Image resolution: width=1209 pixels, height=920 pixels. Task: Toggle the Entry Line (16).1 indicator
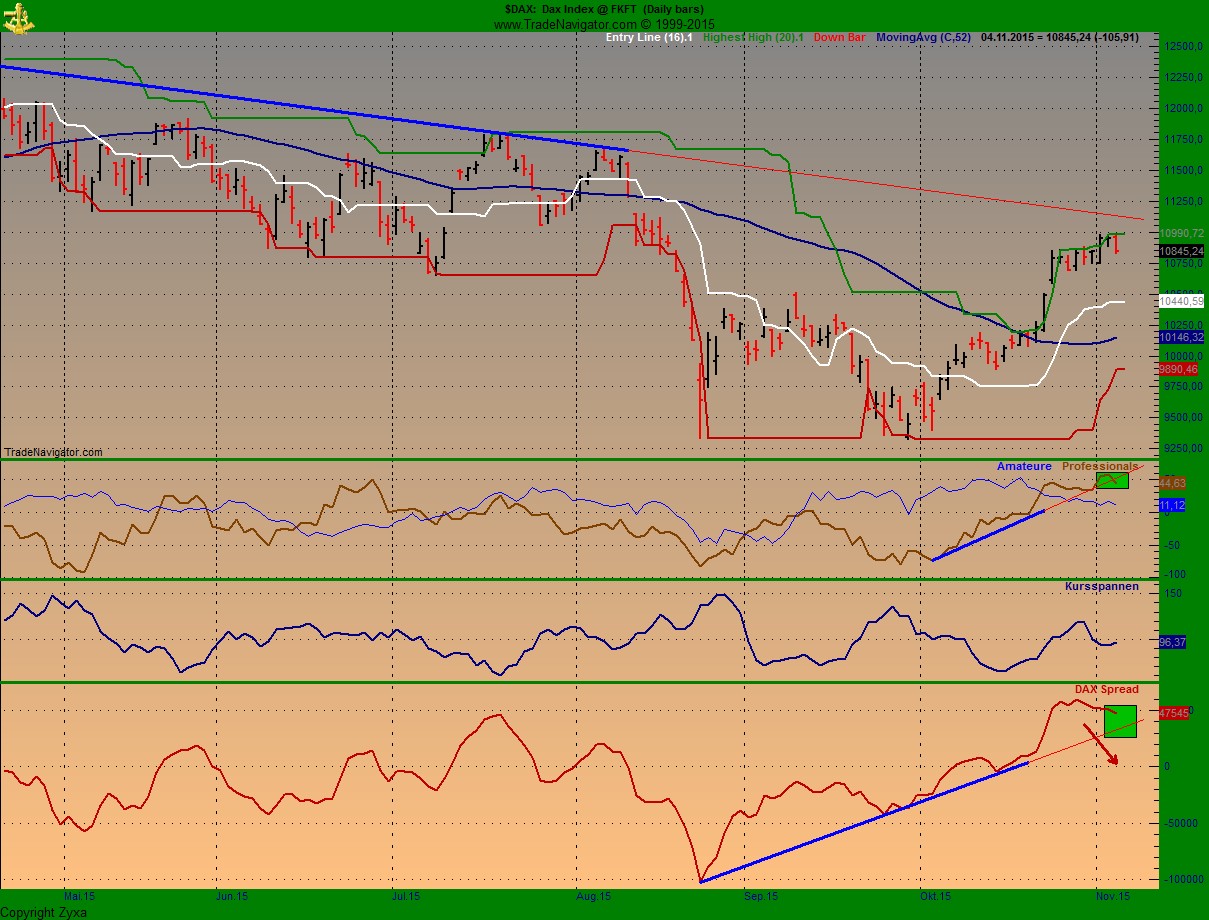coord(647,35)
